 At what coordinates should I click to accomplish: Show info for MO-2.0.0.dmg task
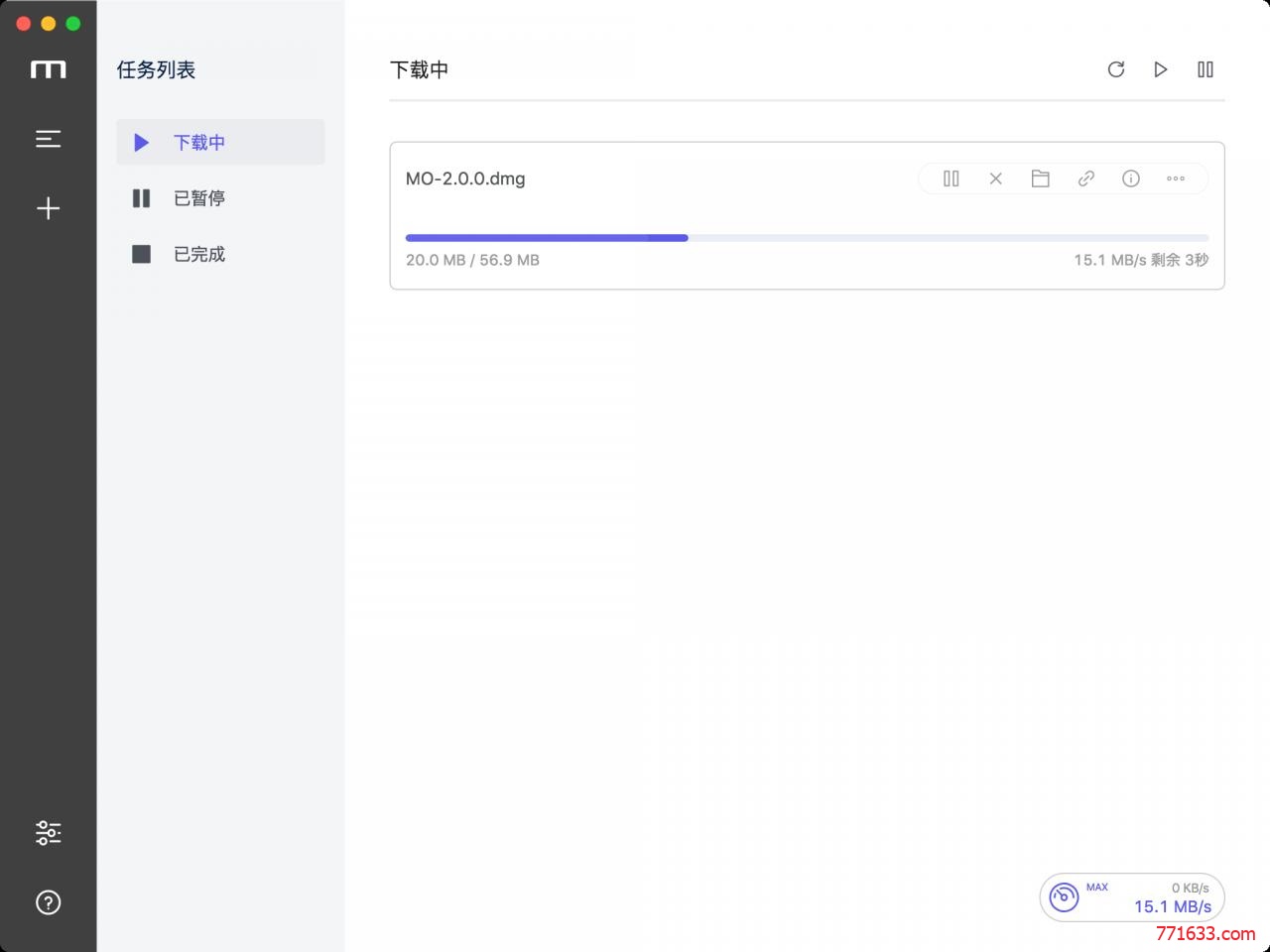[x=1131, y=178]
